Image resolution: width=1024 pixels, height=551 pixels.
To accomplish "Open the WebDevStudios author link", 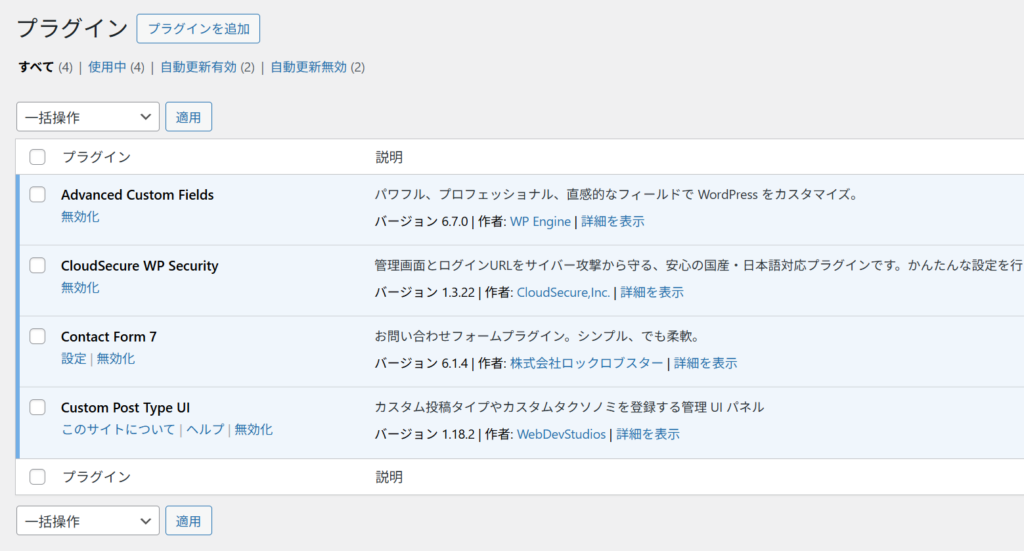I will (561, 435).
